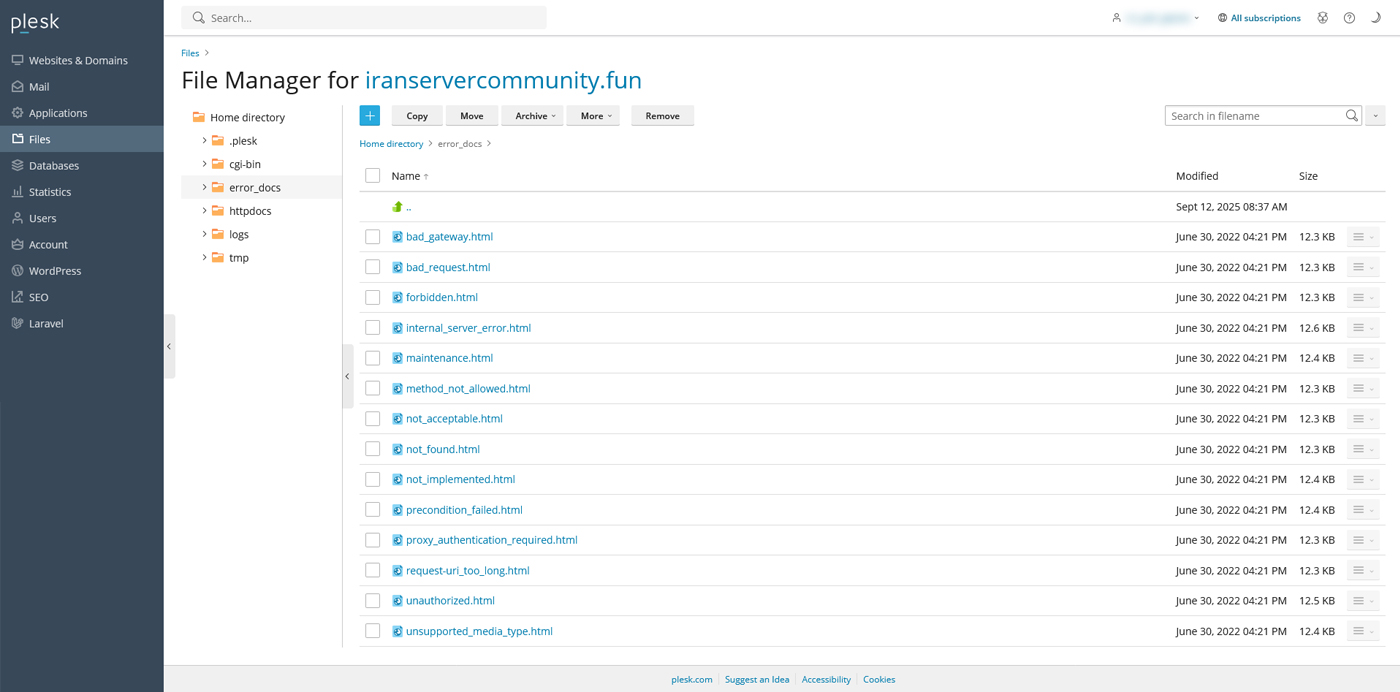Click the Search in filename field
This screenshot has height=692, width=1400.
point(1254,116)
